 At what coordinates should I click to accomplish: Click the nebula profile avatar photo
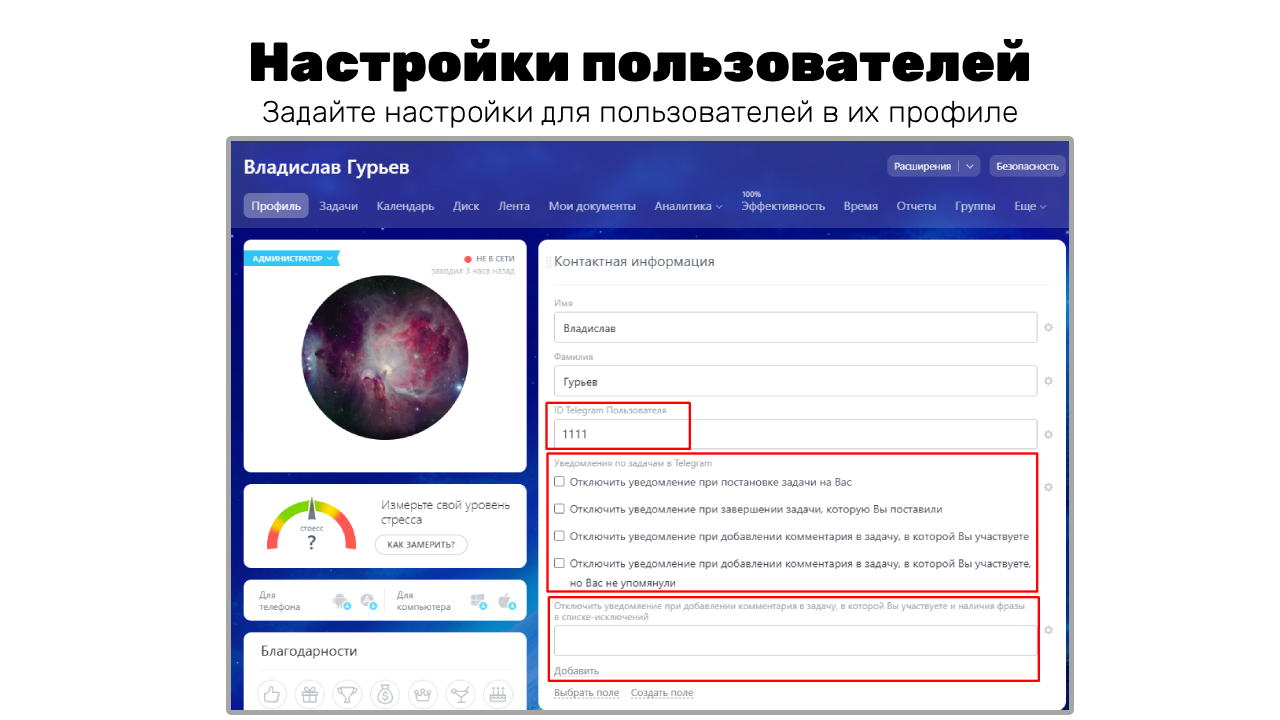(x=385, y=358)
